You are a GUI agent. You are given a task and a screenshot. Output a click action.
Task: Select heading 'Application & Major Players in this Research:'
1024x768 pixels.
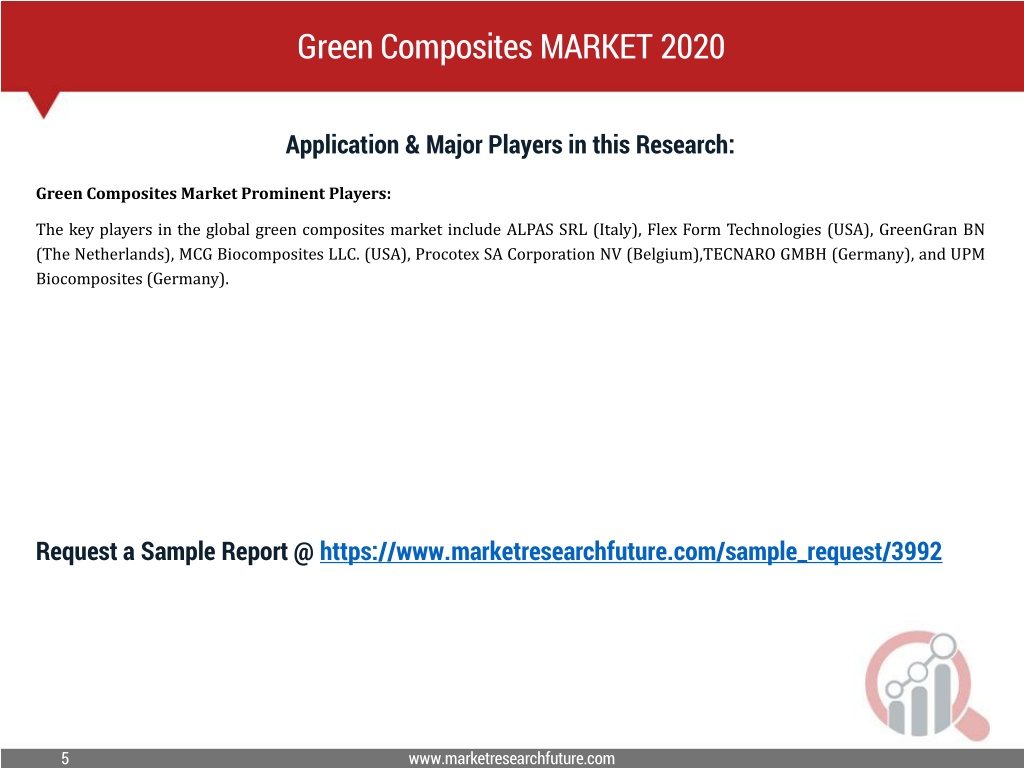click(510, 144)
